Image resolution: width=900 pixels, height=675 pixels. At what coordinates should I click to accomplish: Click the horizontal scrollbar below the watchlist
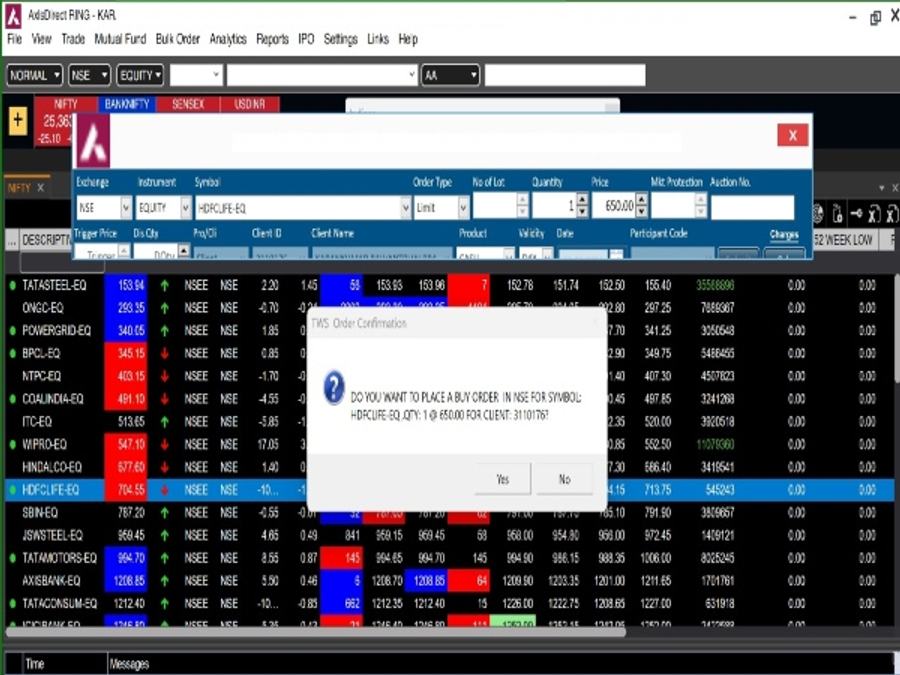[316, 632]
